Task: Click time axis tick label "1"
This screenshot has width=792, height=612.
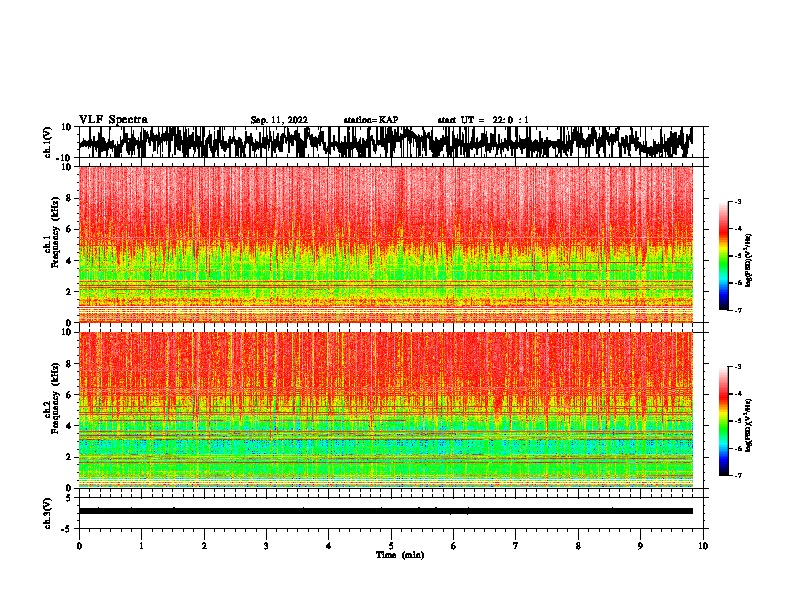Action: (x=141, y=546)
